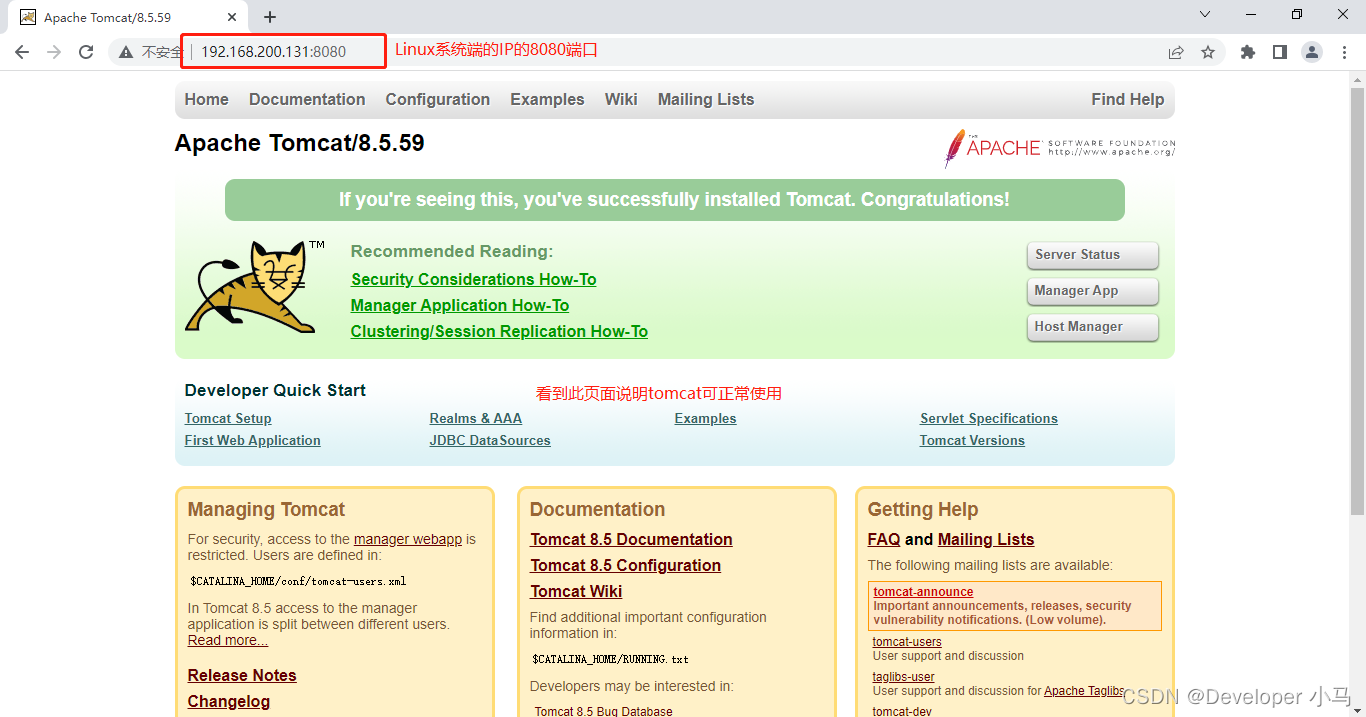The width and height of the screenshot is (1366, 717).
Task: Click the browser back arrow
Action: pos(22,52)
